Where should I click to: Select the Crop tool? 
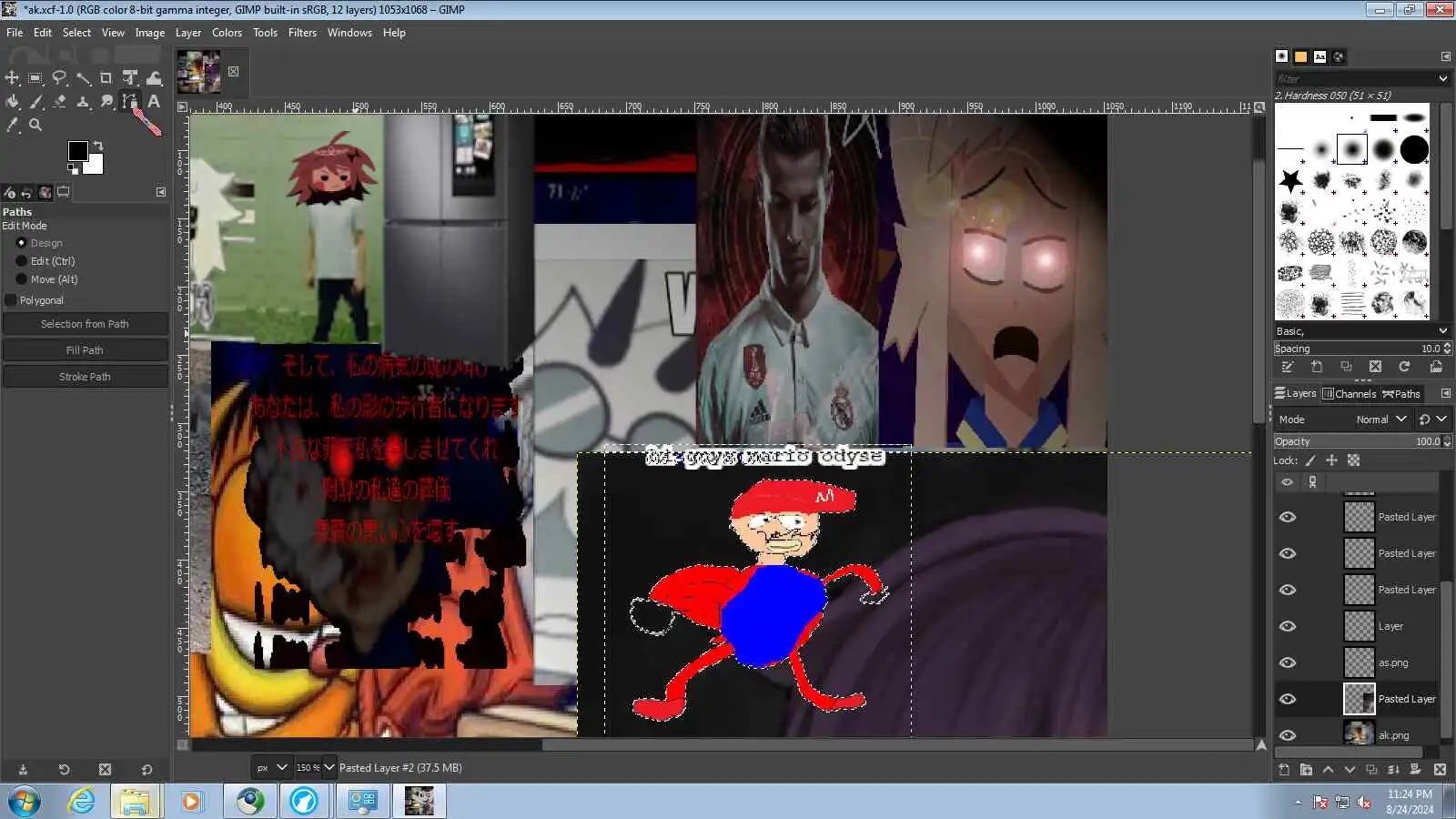pyautogui.click(x=106, y=78)
